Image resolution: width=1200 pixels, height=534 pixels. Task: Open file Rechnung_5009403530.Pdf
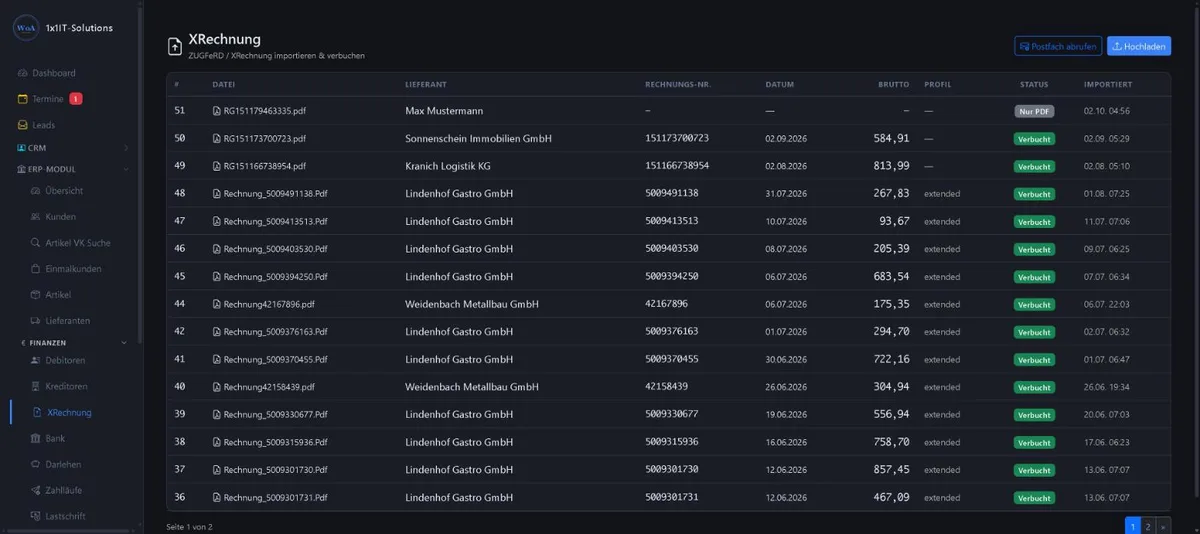click(x=275, y=249)
